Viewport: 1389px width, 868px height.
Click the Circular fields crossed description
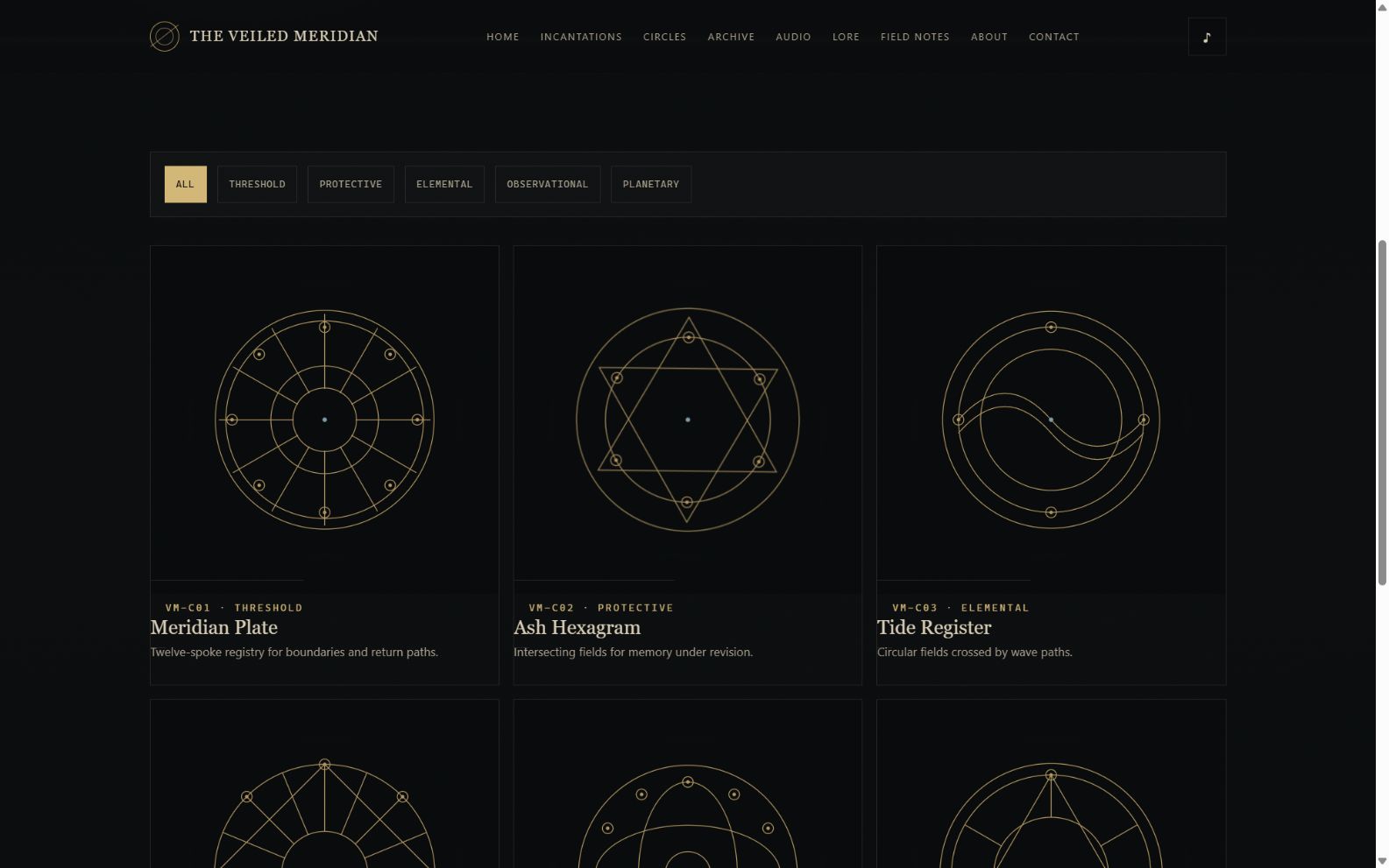(x=974, y=652)
